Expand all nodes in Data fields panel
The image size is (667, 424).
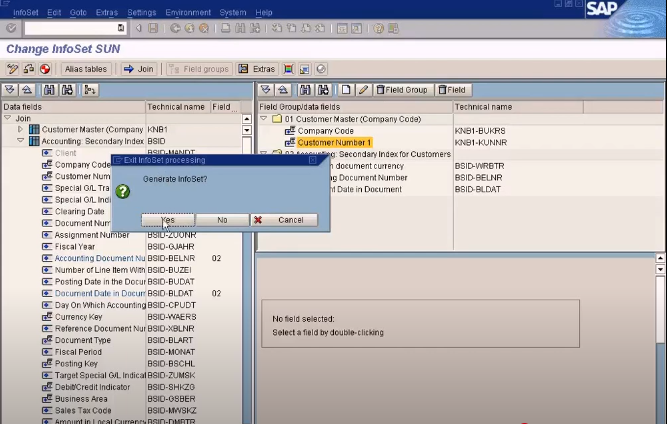pos(10,90)
